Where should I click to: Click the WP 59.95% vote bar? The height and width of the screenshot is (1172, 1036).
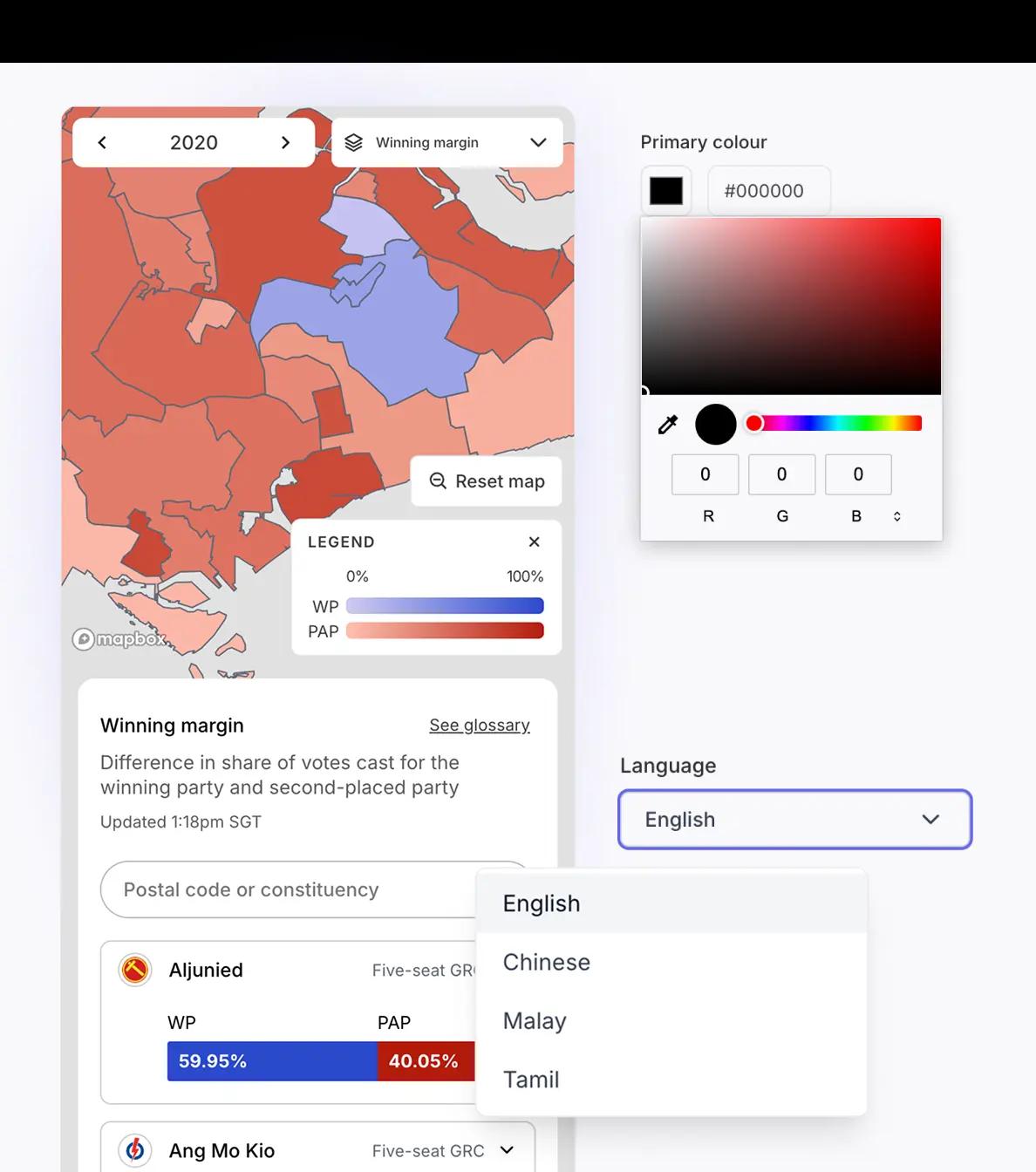[272, 1061]
